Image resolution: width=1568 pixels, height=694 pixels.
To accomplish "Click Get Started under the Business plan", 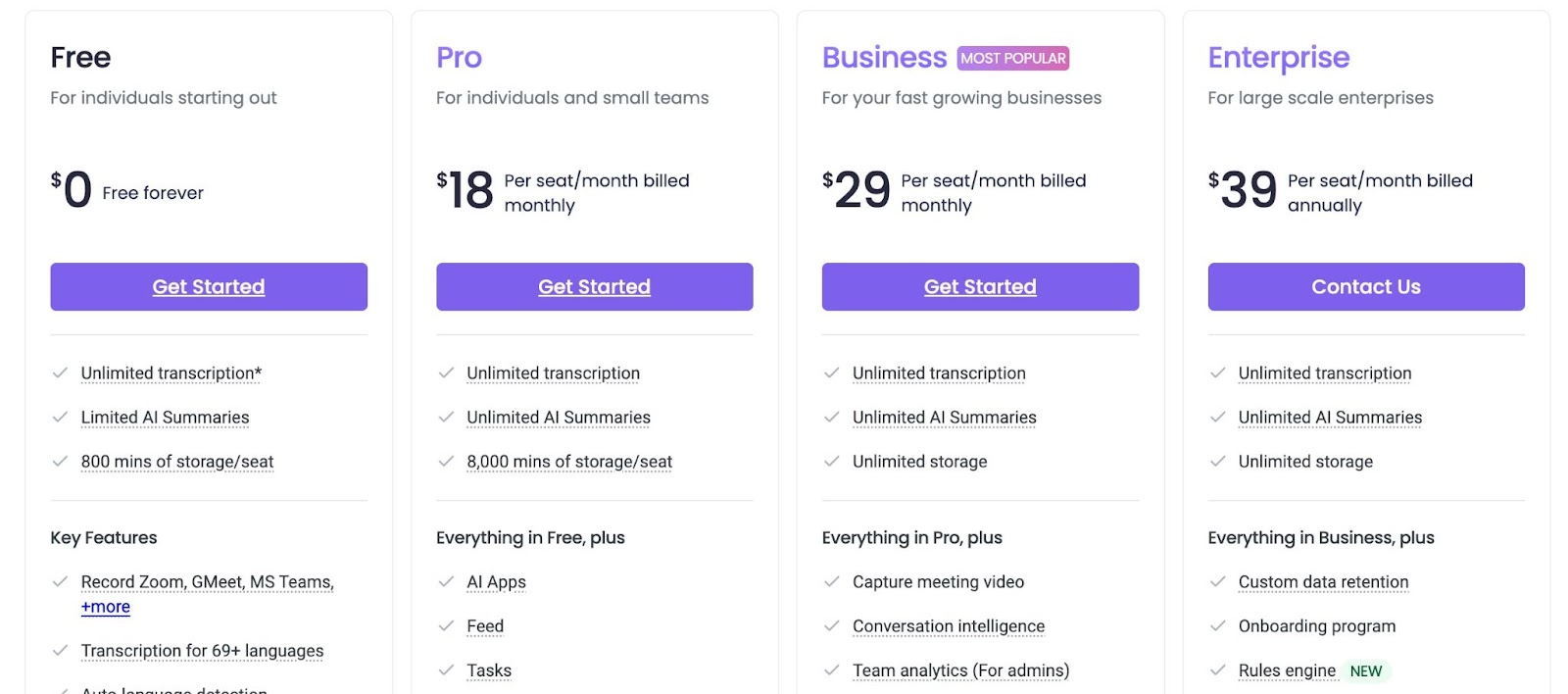I will point(980,286).
